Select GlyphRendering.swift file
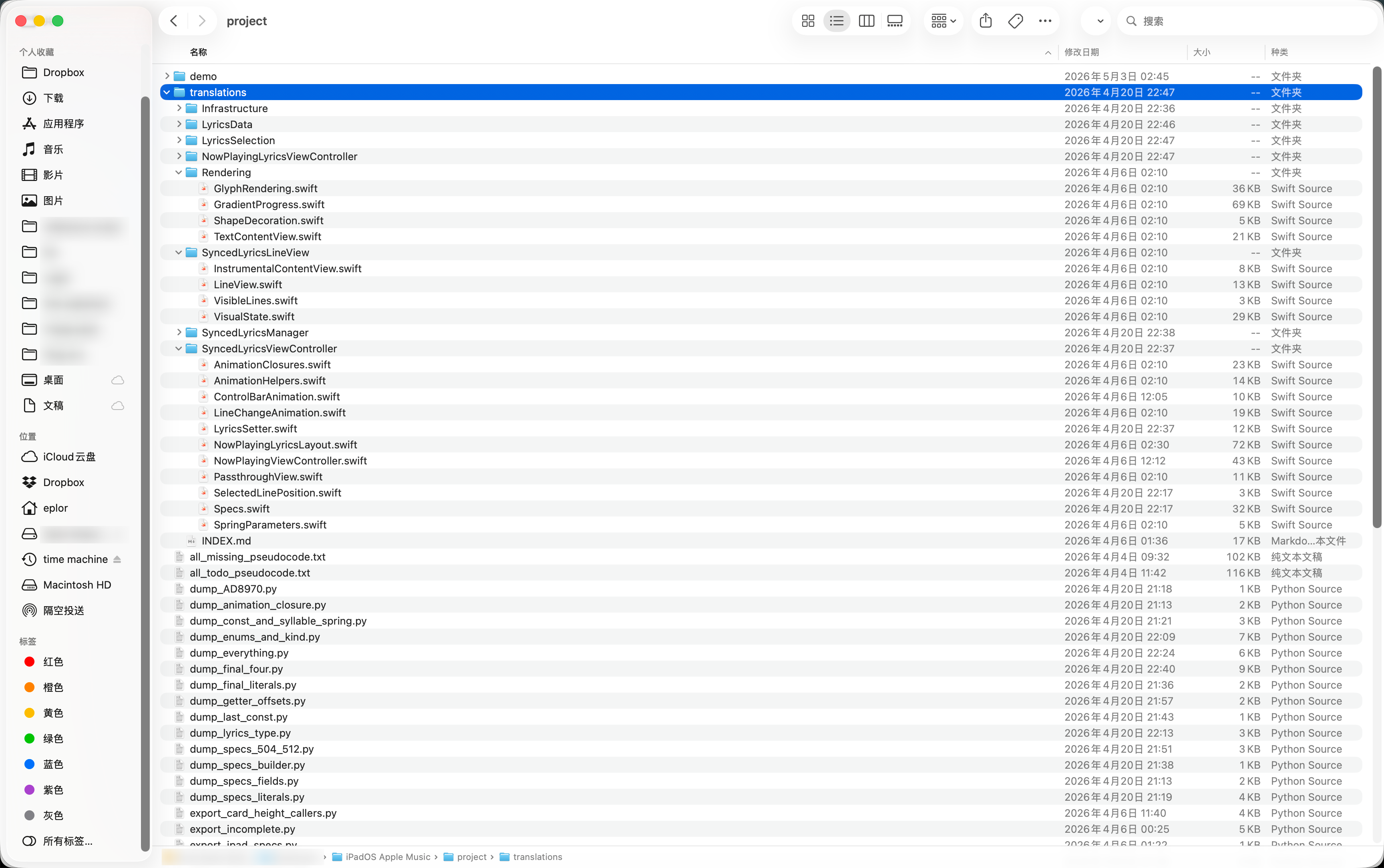Screen dimensions: 1384x868 coord(761,189)
